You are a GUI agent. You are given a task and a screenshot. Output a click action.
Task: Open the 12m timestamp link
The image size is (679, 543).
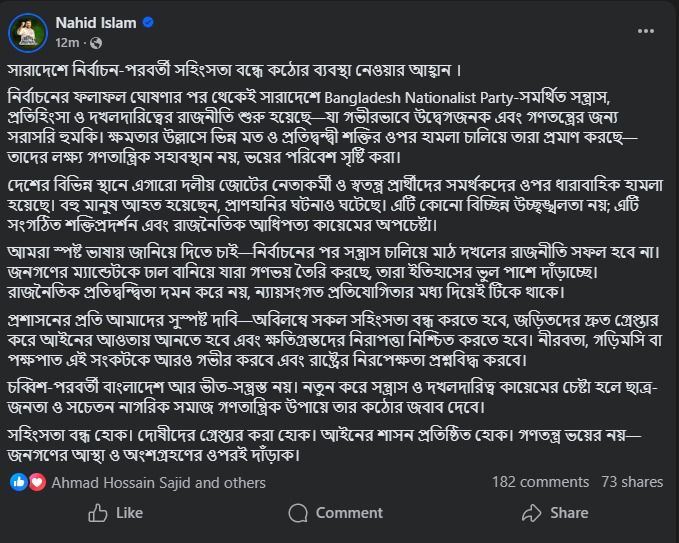[67, 43]
